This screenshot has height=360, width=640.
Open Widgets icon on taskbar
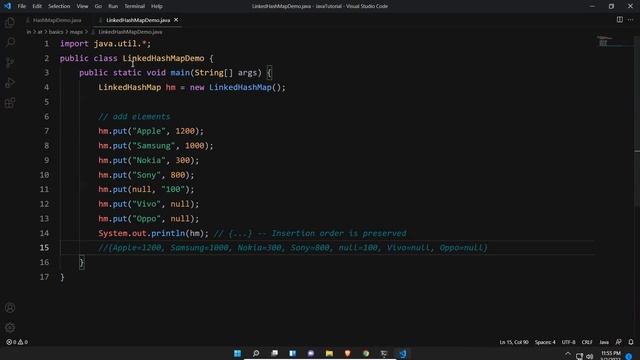point(293,353)
